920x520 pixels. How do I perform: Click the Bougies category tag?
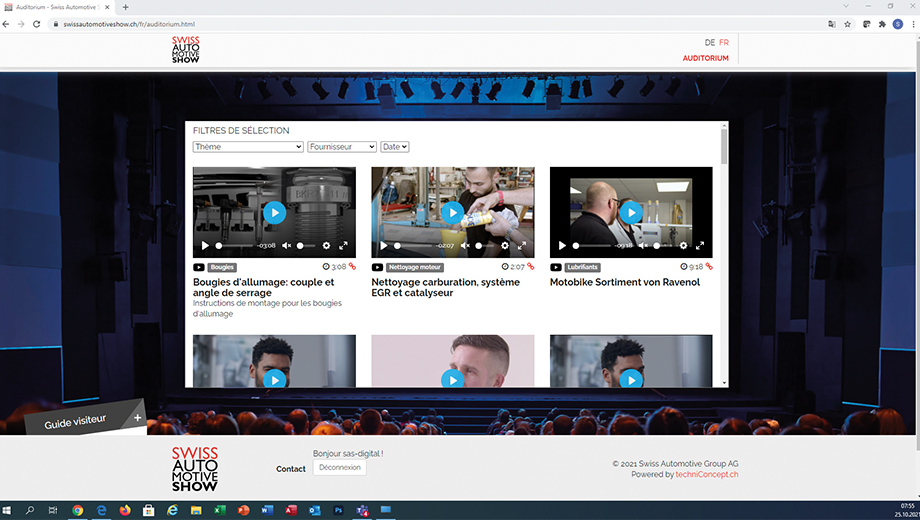222,267
